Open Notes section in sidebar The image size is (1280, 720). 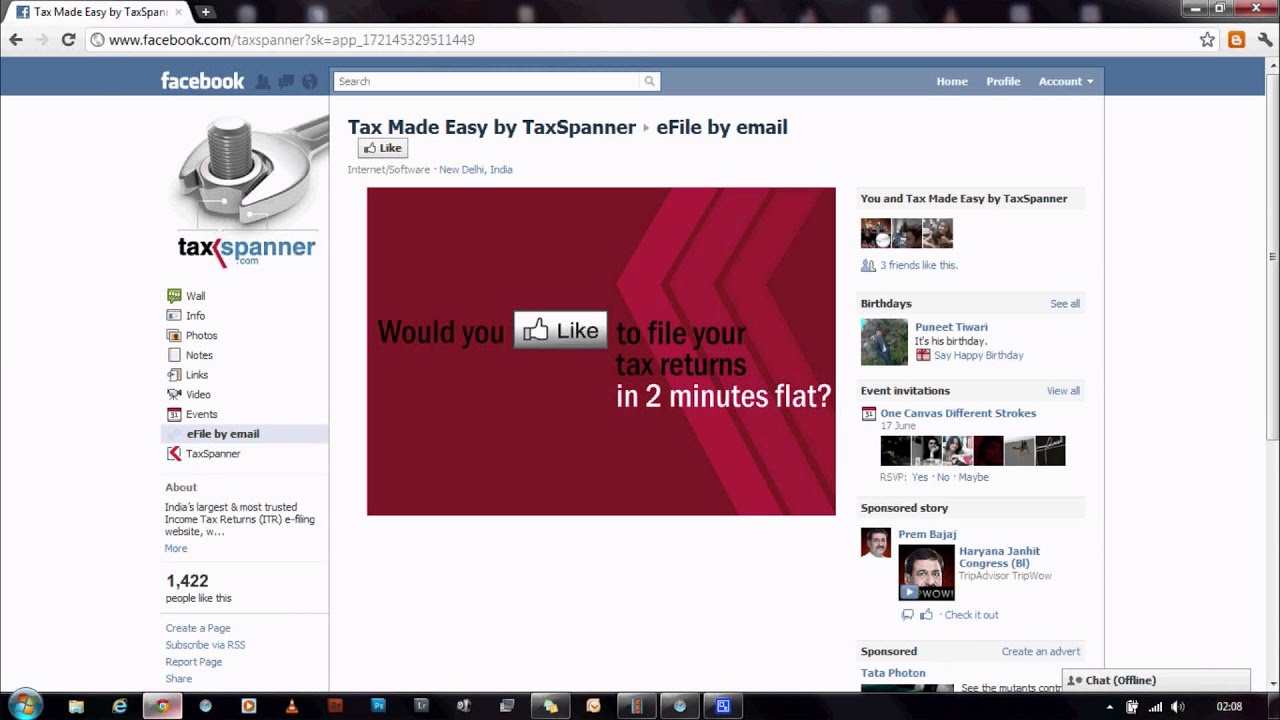pos(199,355)
